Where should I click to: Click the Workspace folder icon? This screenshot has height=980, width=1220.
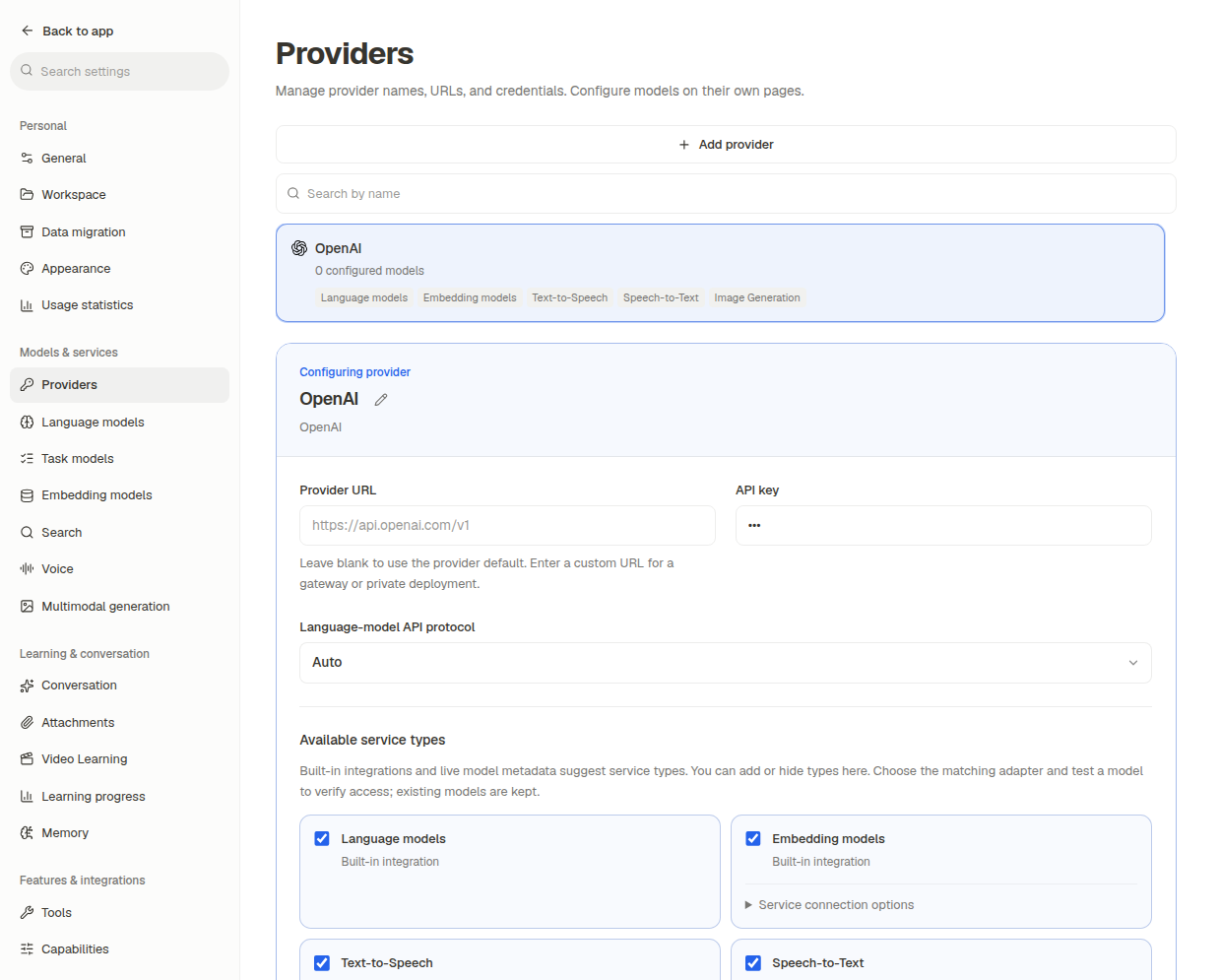(27, 194)
